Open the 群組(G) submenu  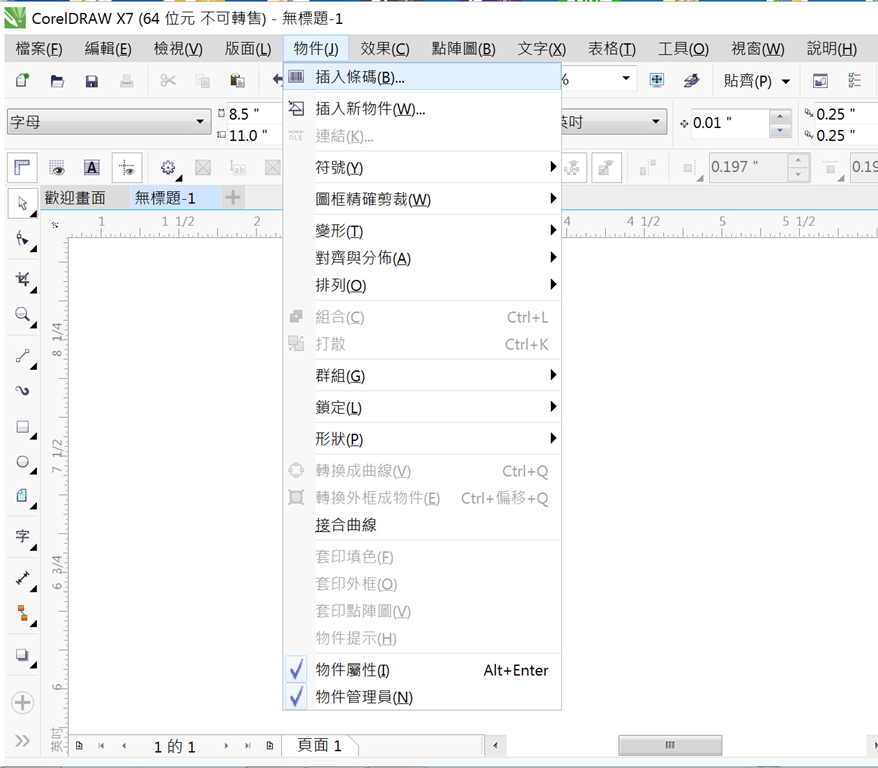coord(422,376)
